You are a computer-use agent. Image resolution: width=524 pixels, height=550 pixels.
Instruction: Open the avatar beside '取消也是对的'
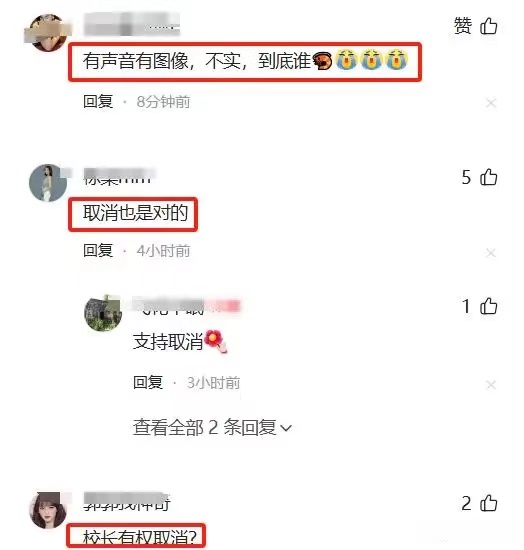point(48,183)
